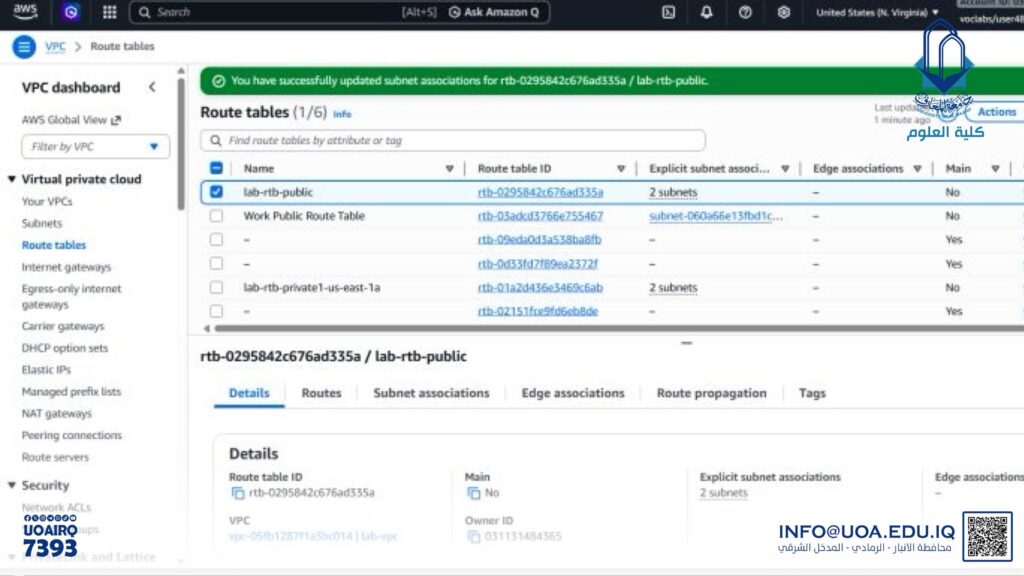Screen dimensions: 1024x576
Task: Switch to the Routes tab
Action: [x=321, y=393]
